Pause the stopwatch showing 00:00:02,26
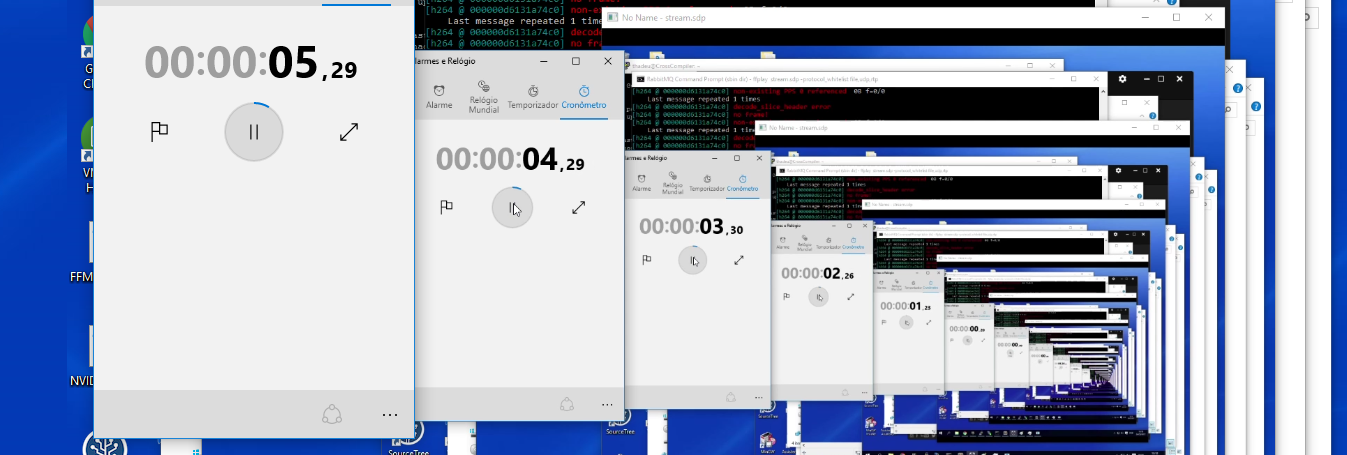1347x455 pixels. (x=818, y=297)
